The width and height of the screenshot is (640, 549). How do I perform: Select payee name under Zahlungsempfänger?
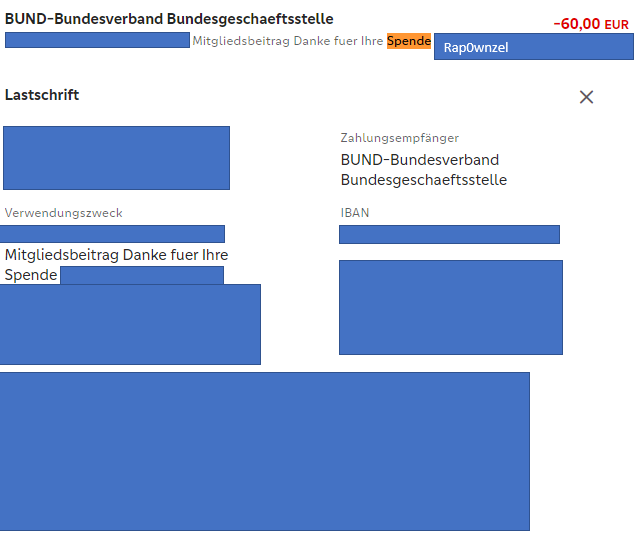point(423,170)
